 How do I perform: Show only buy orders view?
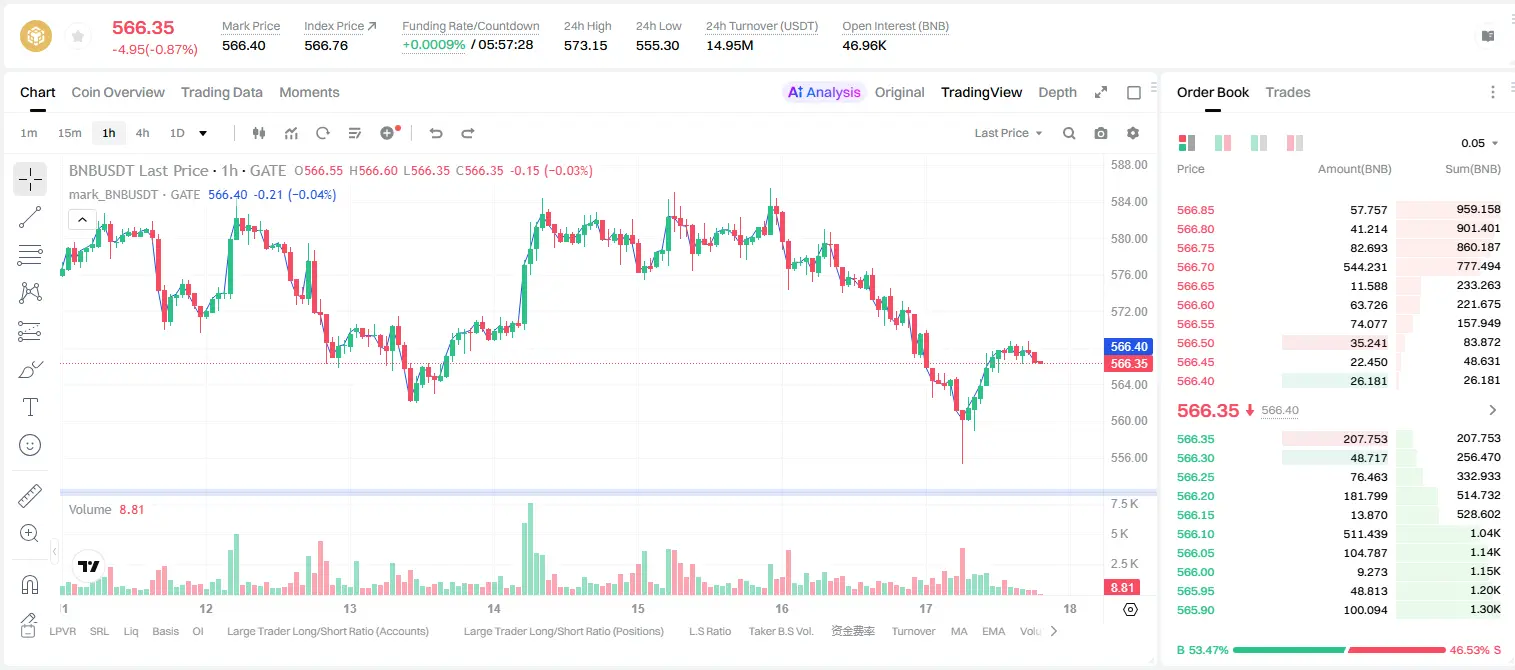coord(1259,143)
